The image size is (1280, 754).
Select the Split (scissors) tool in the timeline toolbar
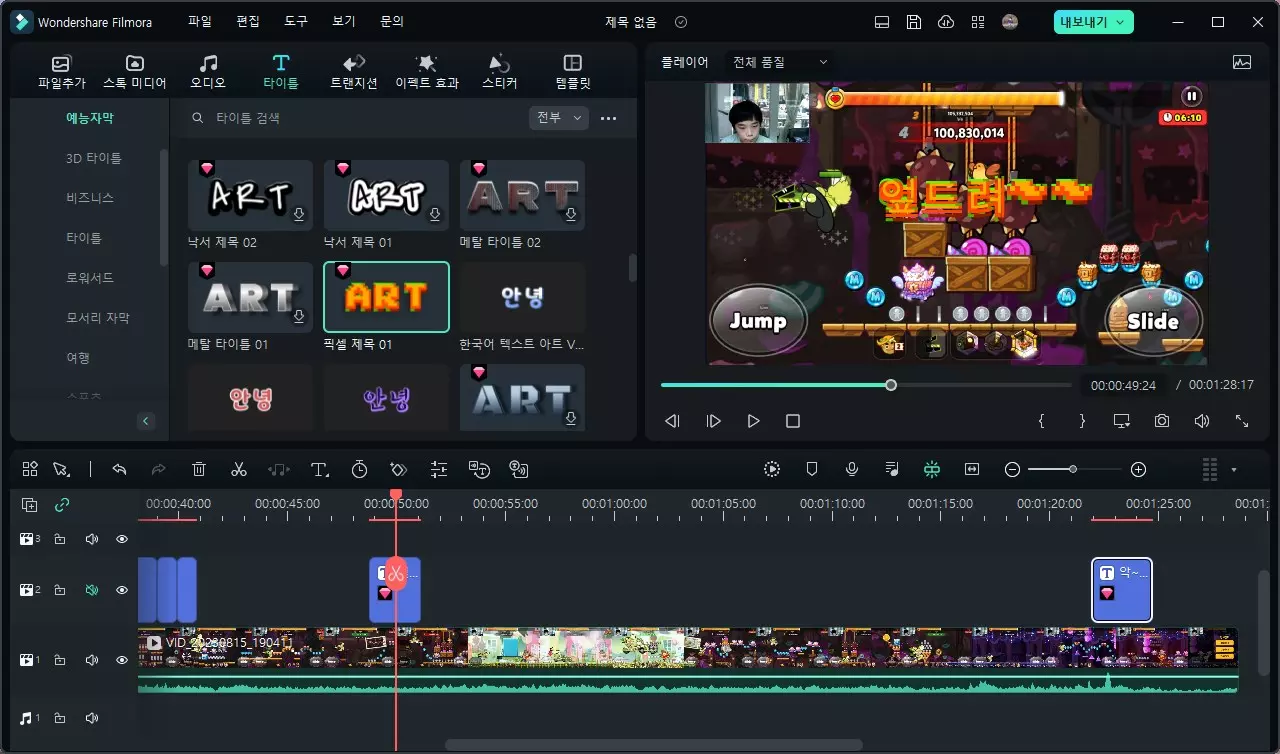coord(238,469)
